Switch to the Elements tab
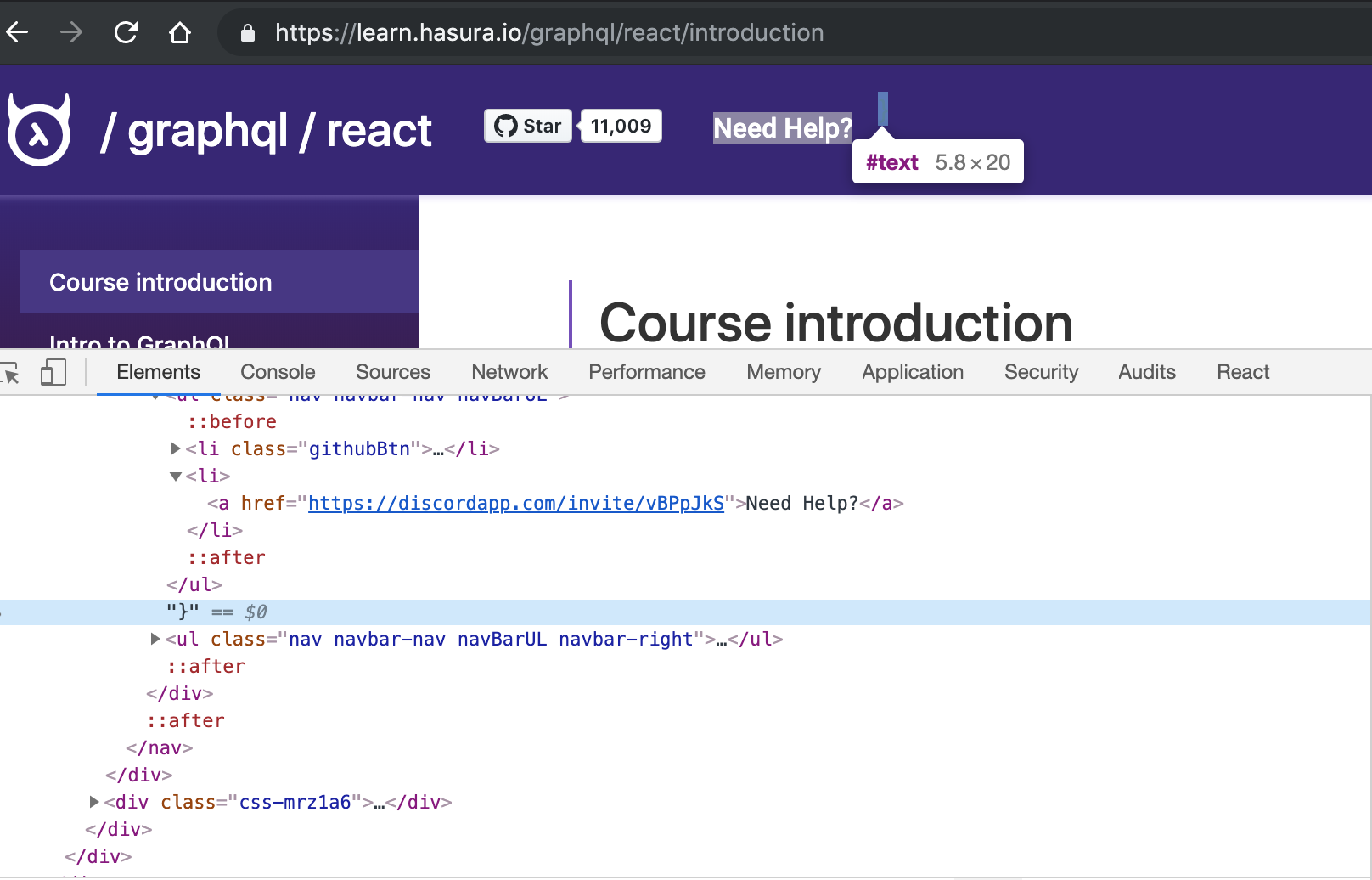 [159, 372]
